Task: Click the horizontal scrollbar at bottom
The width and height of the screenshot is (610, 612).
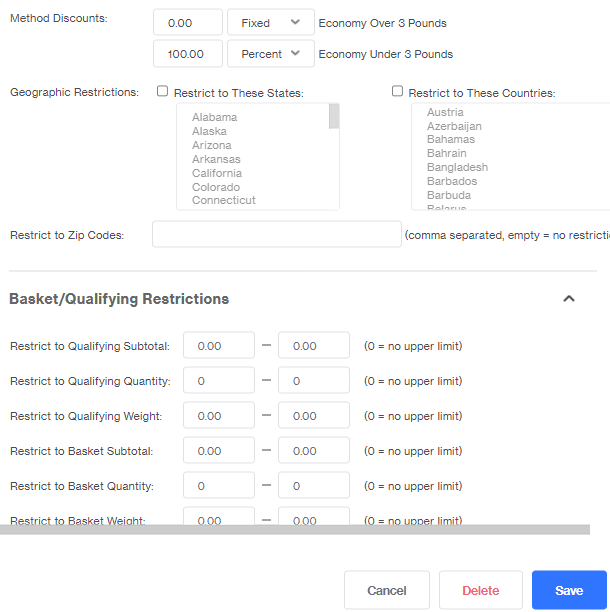Action: tap(295, 530)
